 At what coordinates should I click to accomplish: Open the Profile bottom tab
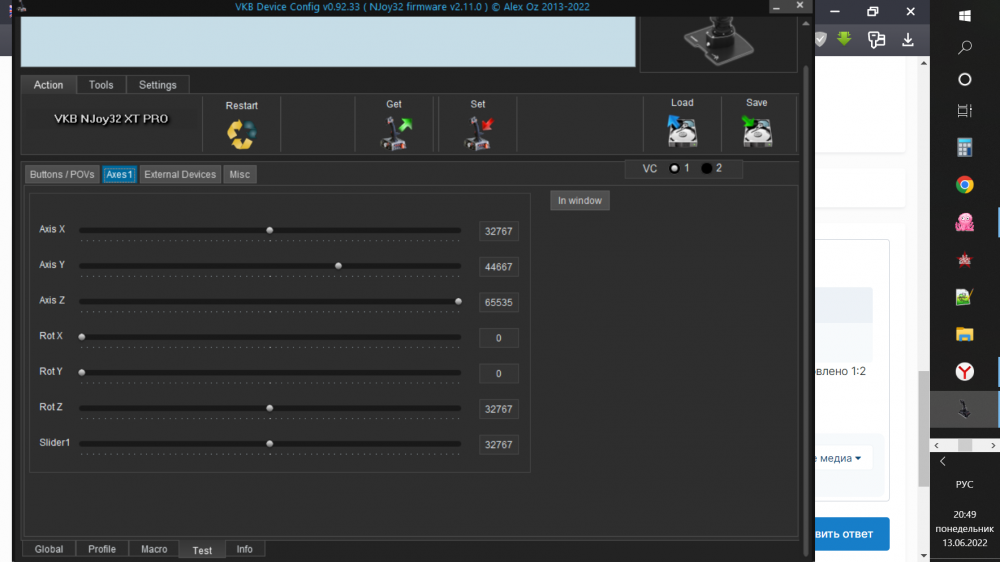102,549
